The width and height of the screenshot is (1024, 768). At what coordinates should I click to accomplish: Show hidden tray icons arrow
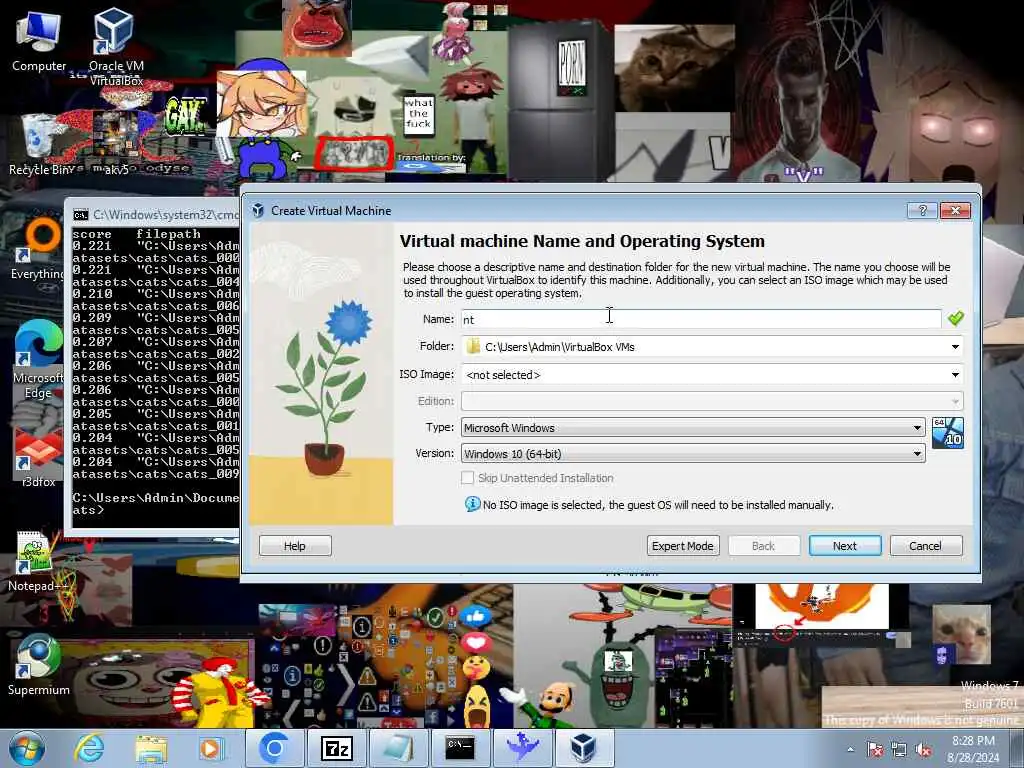850,749
